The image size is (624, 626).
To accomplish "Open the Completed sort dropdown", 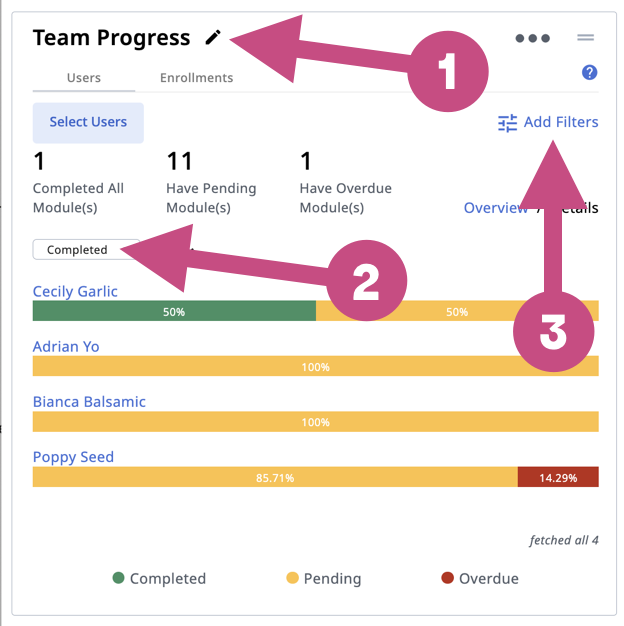I will tap(86, 250).
